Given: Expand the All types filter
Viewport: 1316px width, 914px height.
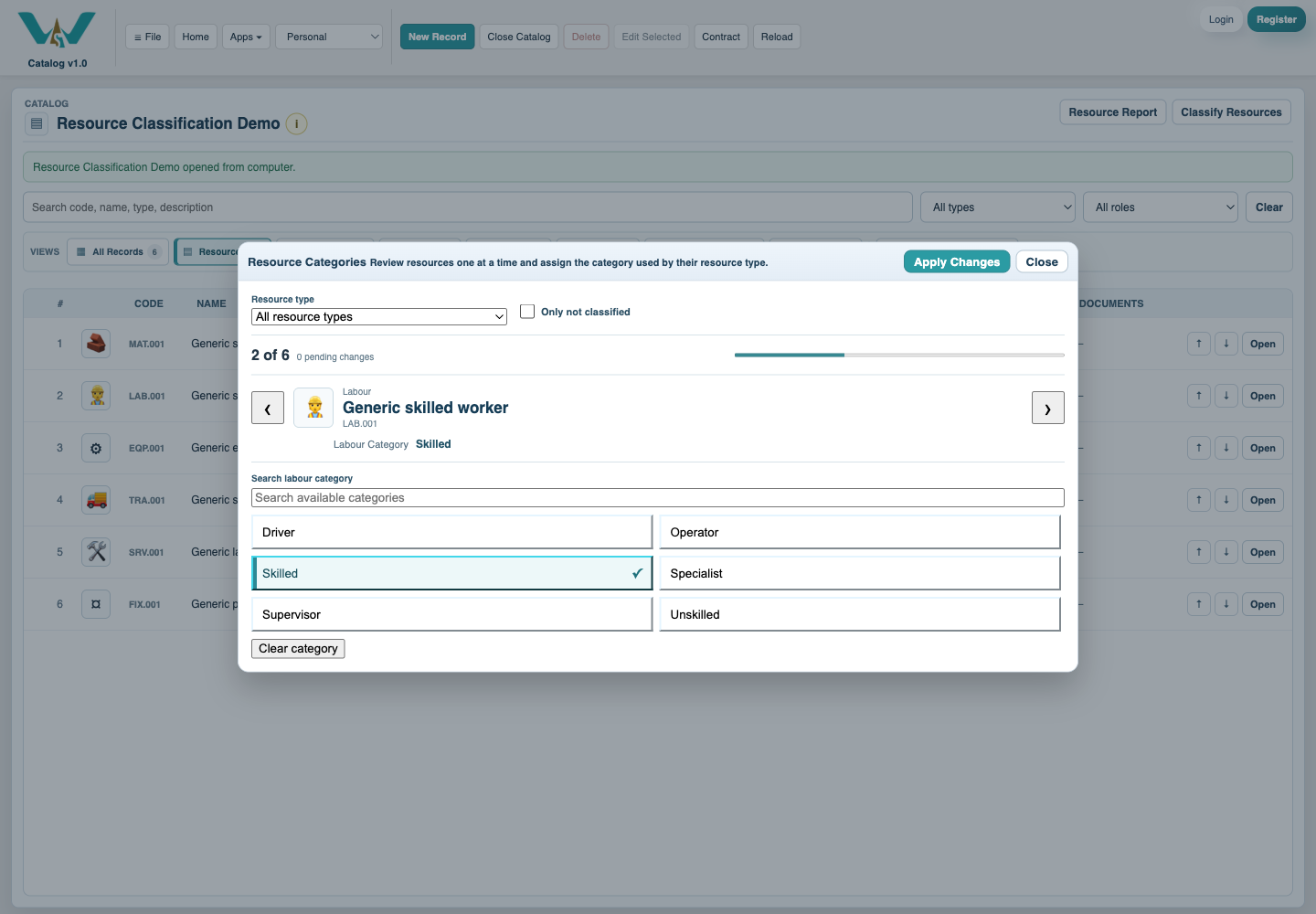Looking at the screenshot, I should pyautogui.click(x=998, y=207).
